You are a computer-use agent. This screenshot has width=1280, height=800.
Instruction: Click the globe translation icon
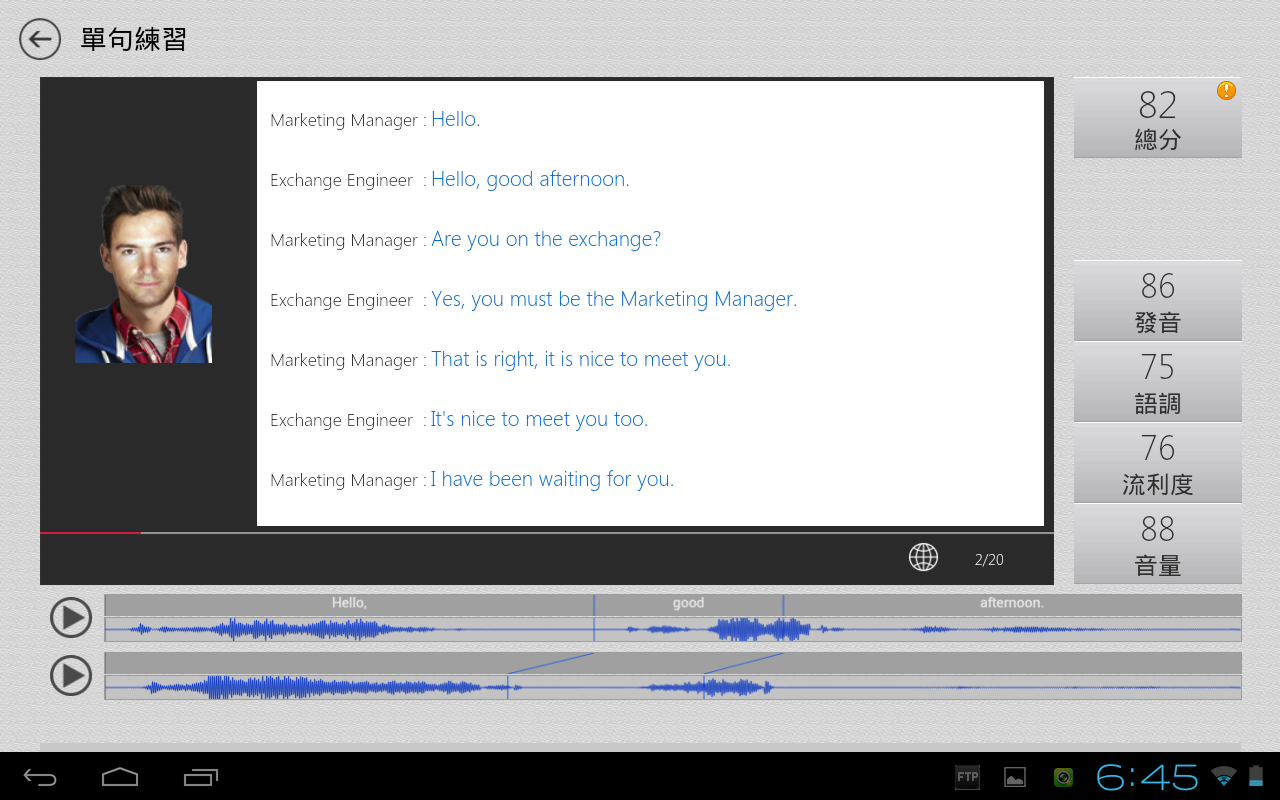(923, 557)
